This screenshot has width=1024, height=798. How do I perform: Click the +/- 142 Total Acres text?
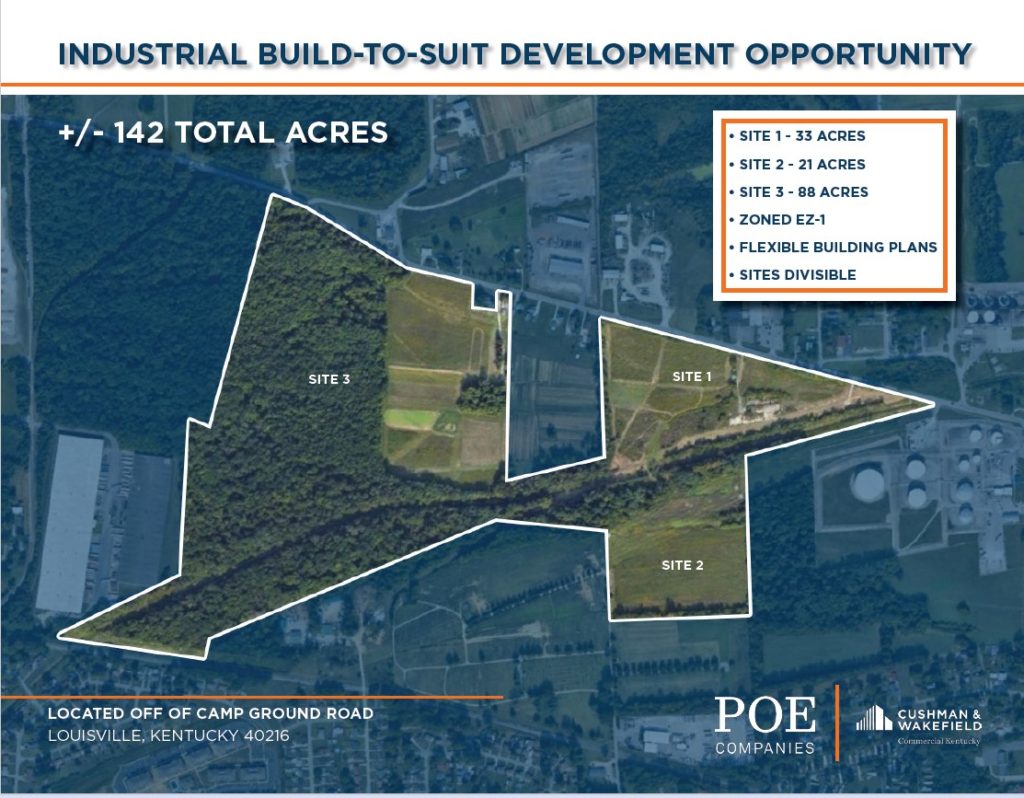coord(223,133)
